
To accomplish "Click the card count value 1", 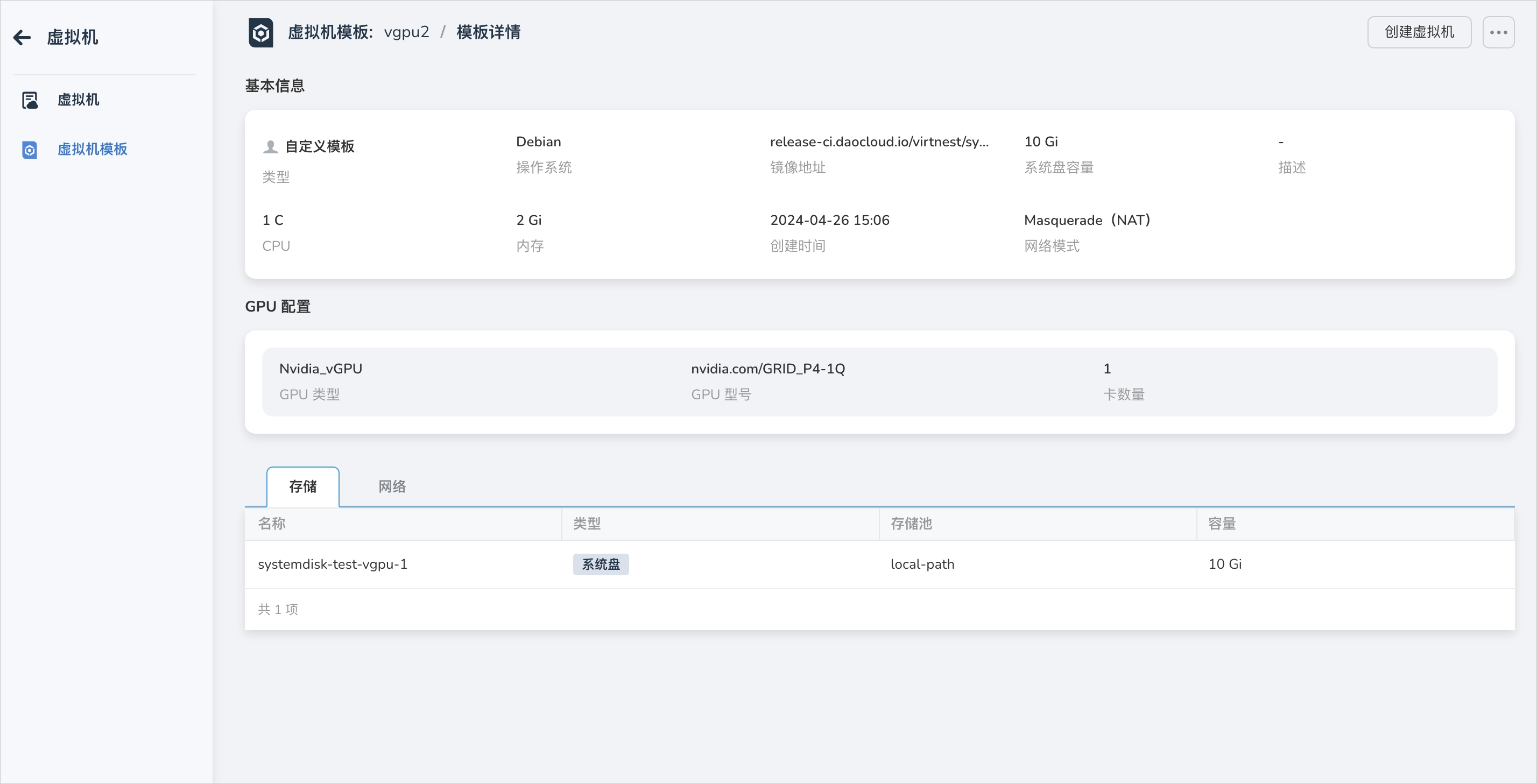I will pos(1107,369).
